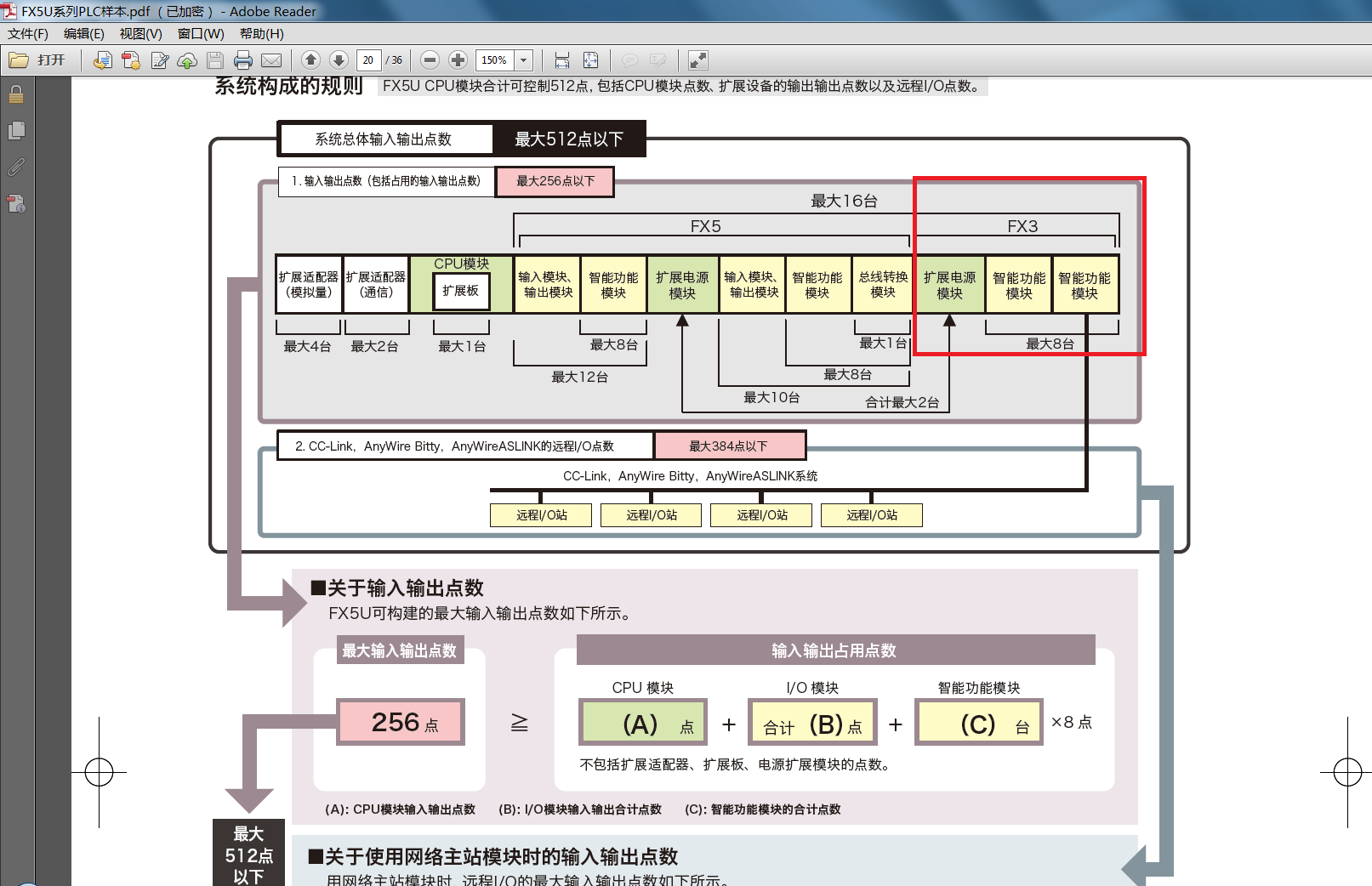The image size is (1372, 886).
Task: Open the 视图(V) menu
Action: 140,34
